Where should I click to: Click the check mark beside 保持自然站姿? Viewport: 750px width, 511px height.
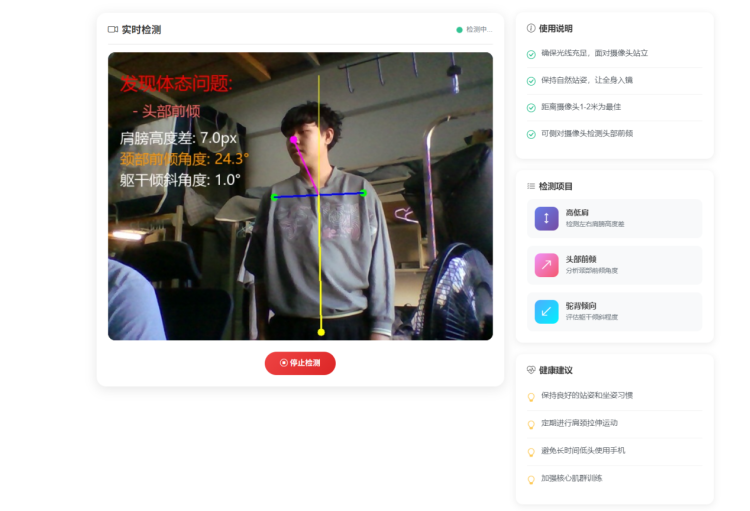531,80
